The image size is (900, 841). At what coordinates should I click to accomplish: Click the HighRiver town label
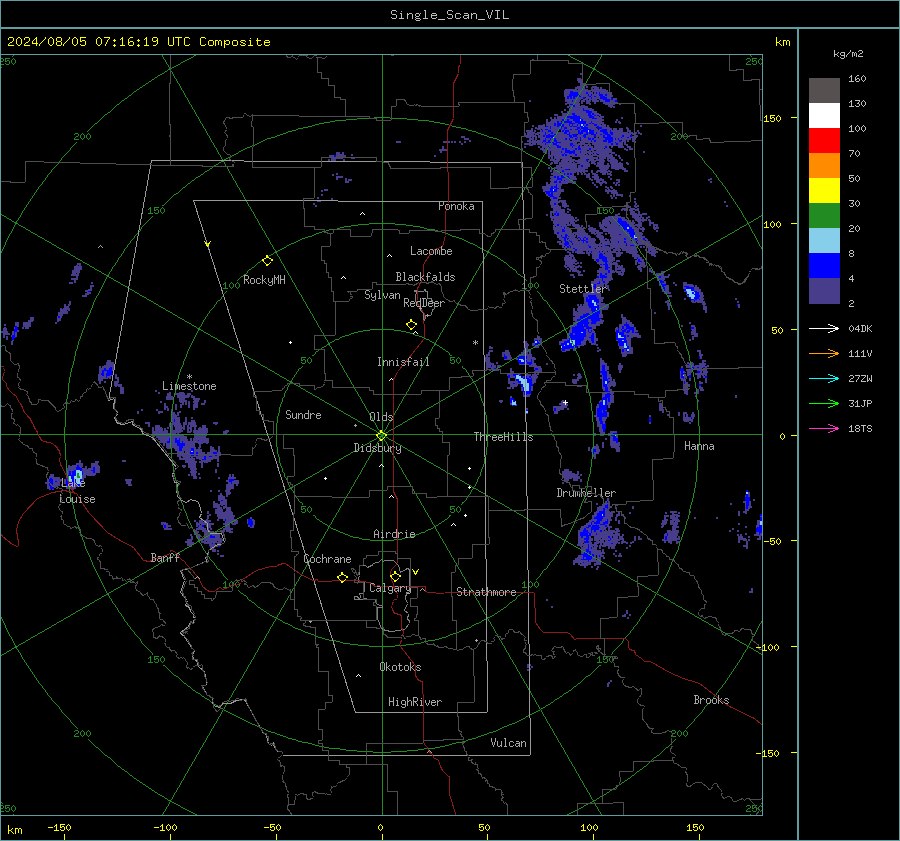tap(415, 702)
